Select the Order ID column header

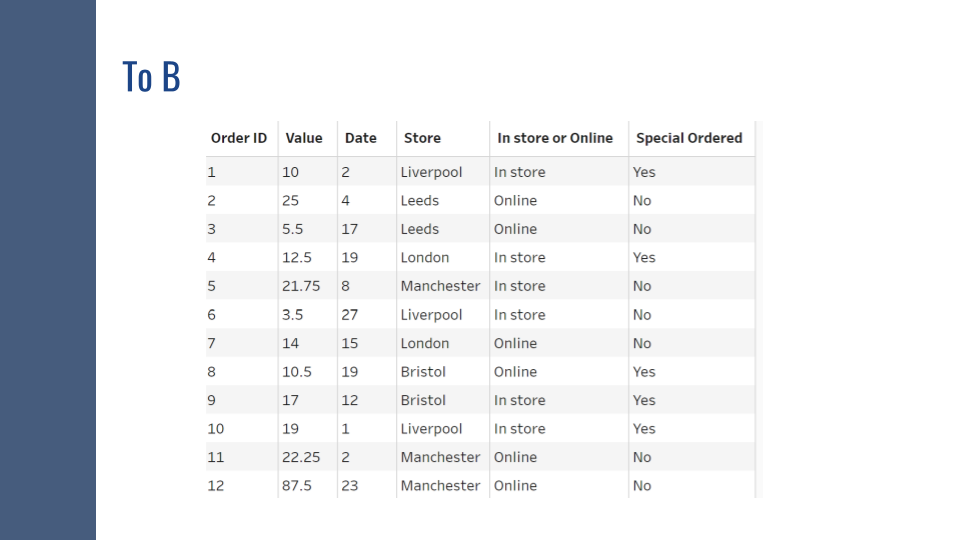(x=239, y=138)
